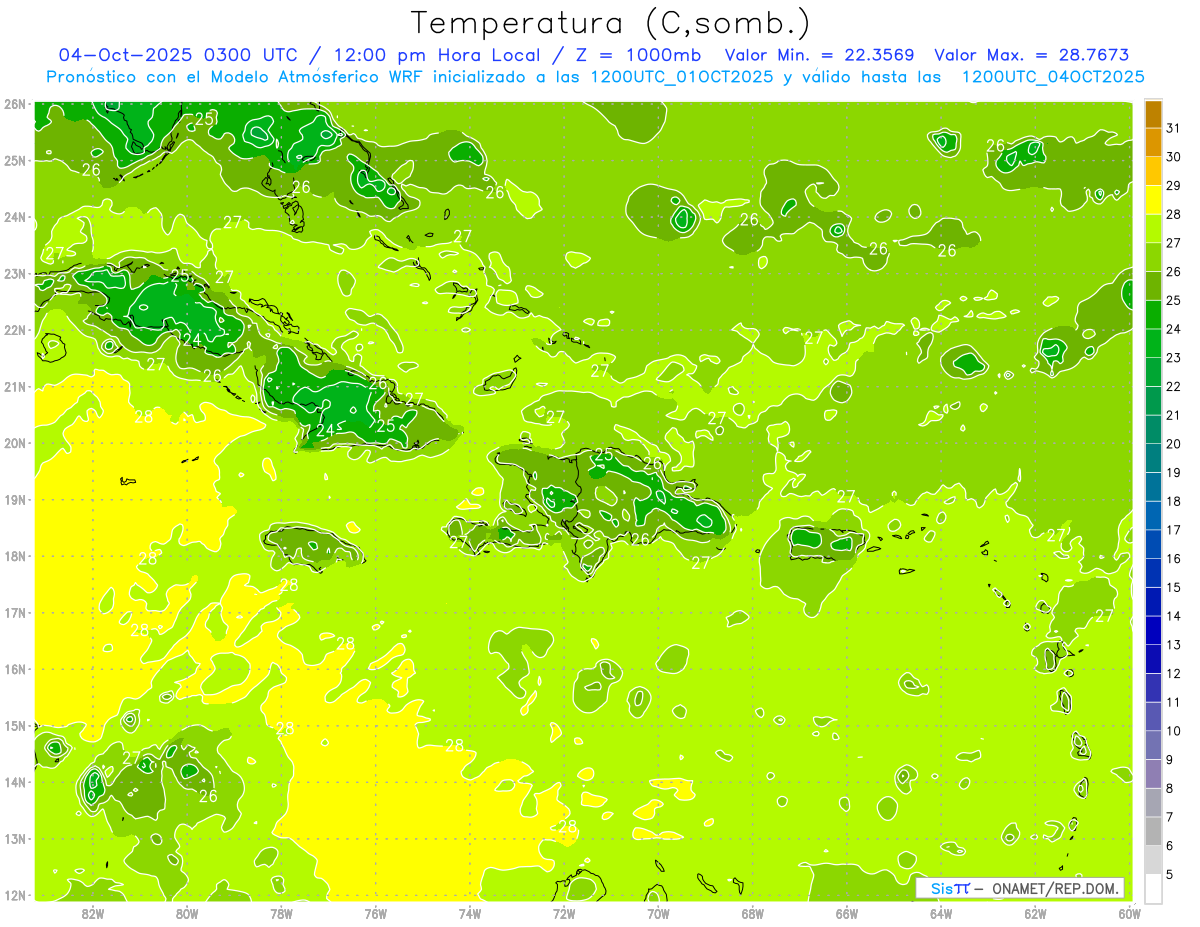The height and width of the screenshot is (927, 1200).
Task: Click the '14N' latitude axis label
Action: [x=15, y=782]
